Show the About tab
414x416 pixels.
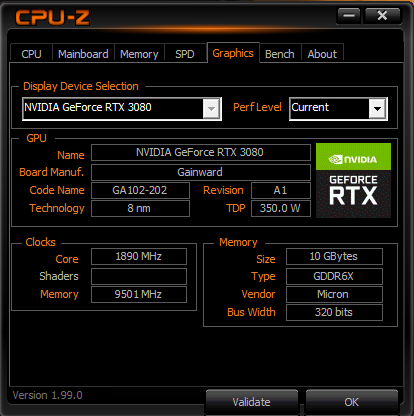[x=322, y=53]
